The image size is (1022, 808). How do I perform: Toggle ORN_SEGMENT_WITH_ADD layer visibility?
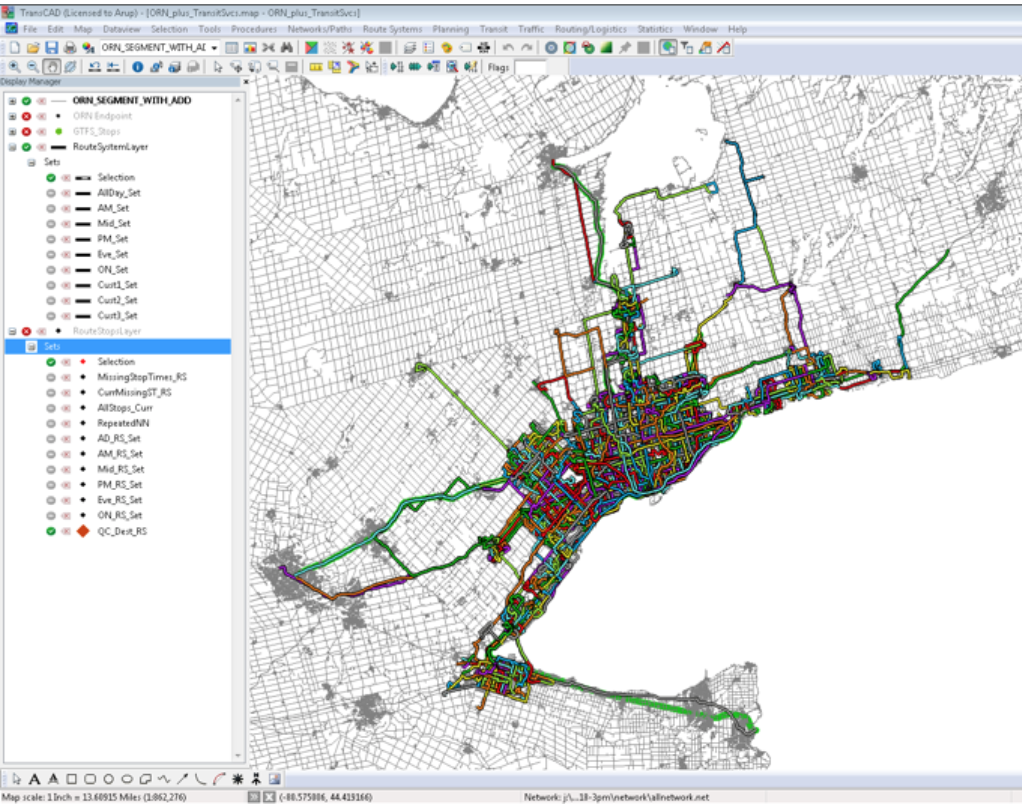(27, 101)
